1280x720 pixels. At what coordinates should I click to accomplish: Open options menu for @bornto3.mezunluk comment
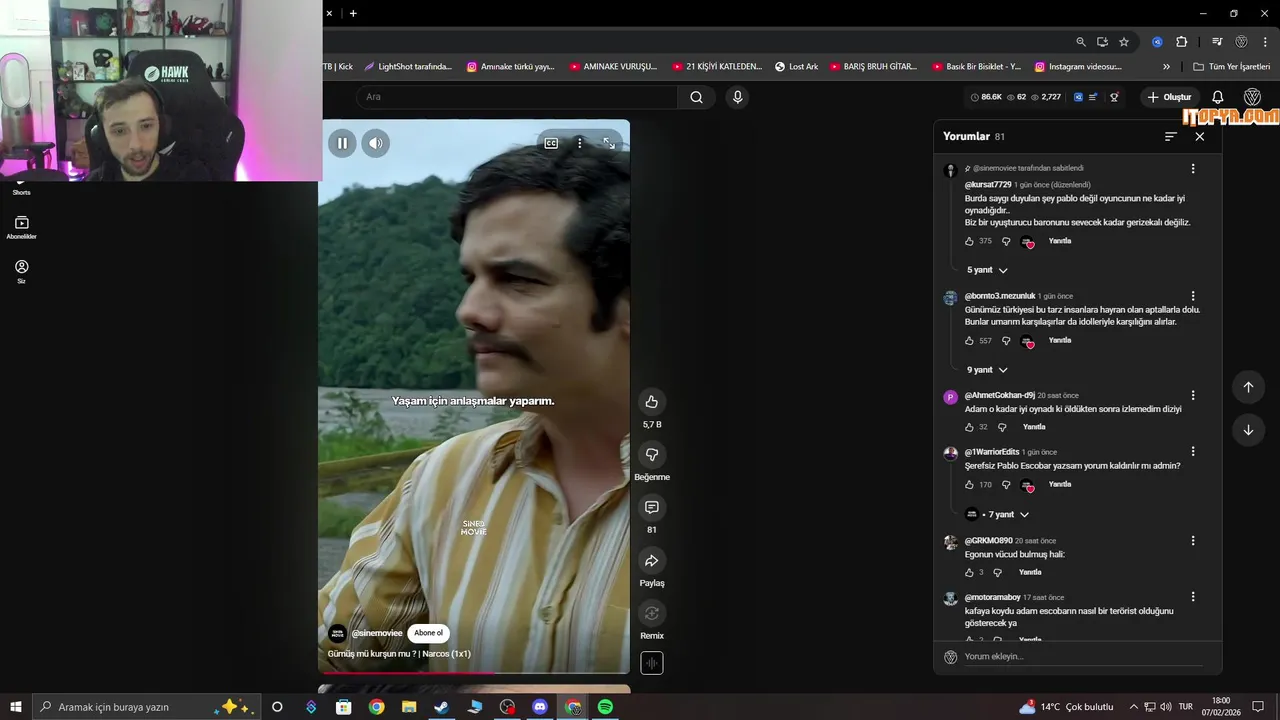coord(1193,296)
